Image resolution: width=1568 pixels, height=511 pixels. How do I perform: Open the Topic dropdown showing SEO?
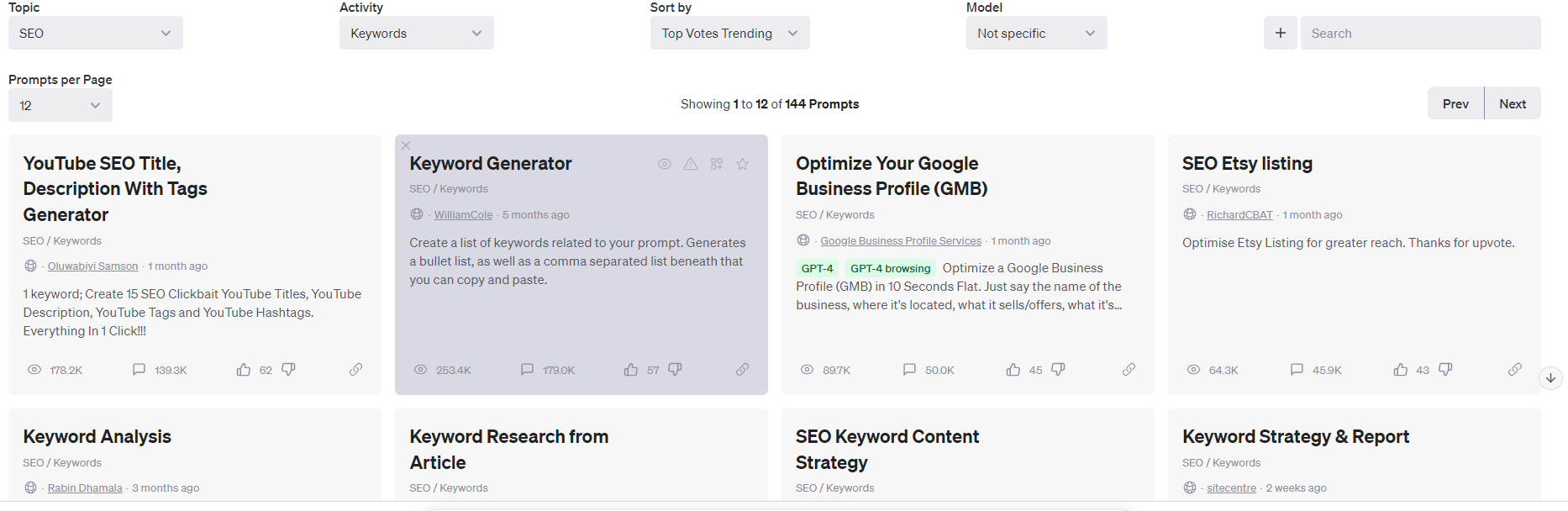[95, 34]
